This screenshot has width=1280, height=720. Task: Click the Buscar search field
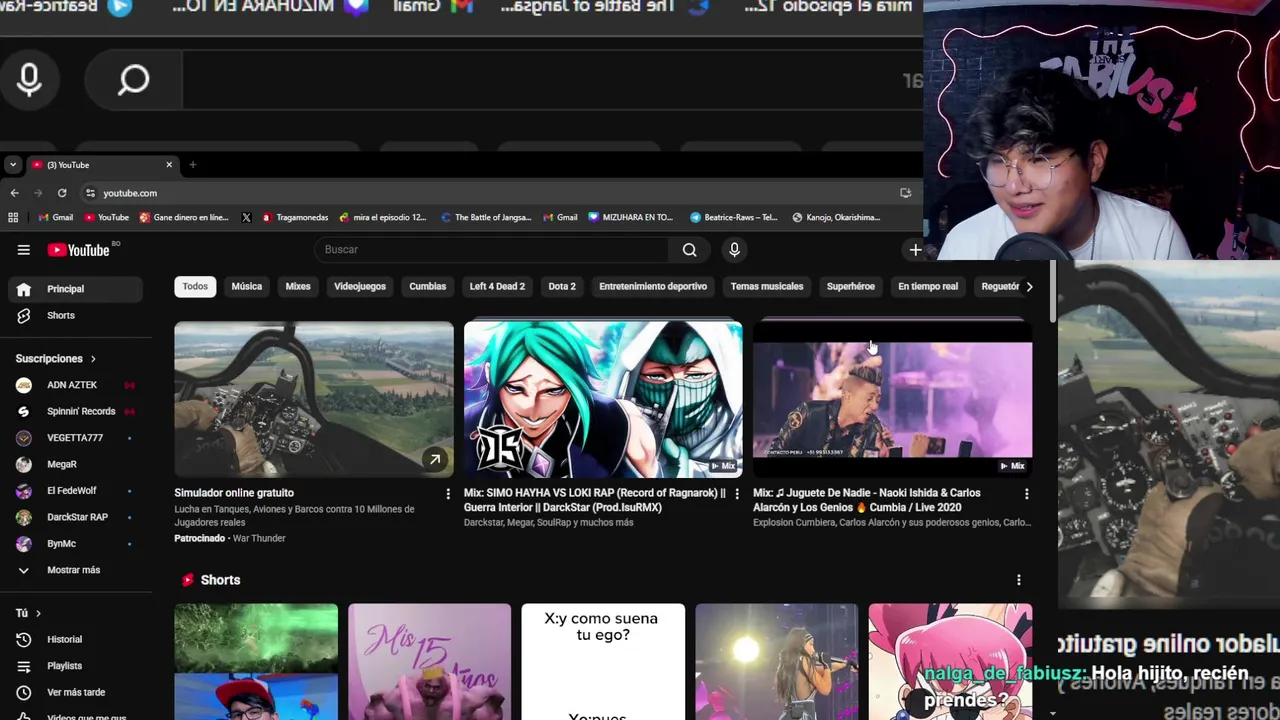[x=490, y=250]
